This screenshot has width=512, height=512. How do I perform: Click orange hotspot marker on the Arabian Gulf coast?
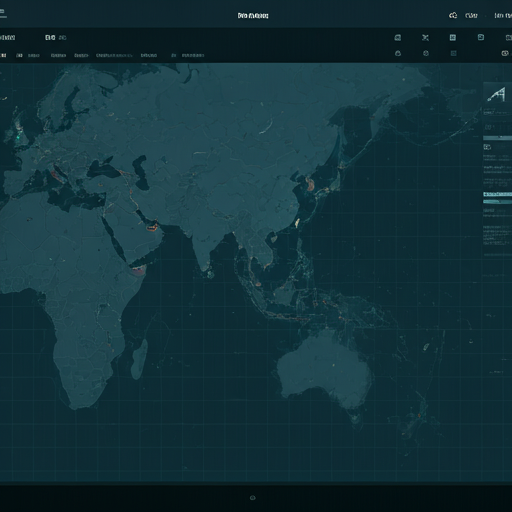(x=152, y=227)
